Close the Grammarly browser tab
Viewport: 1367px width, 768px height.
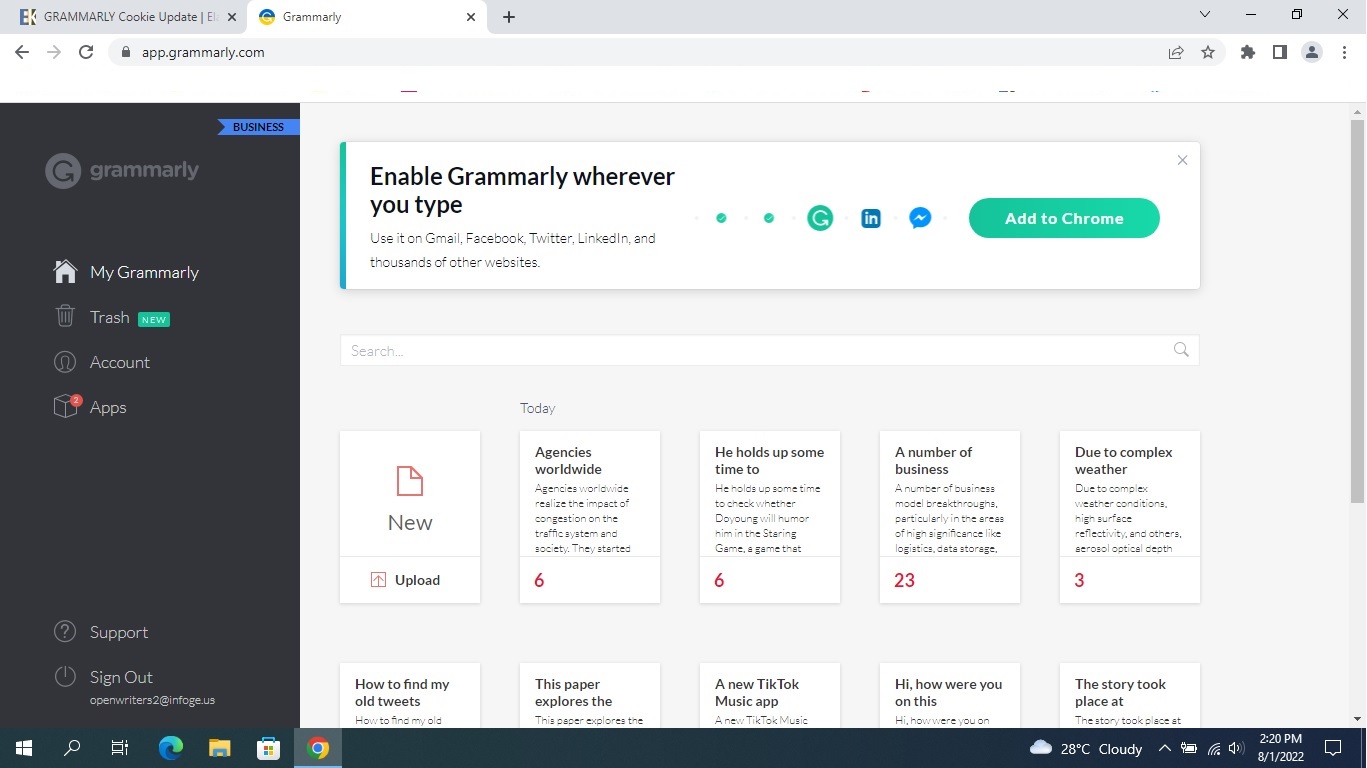coord(471,17)
